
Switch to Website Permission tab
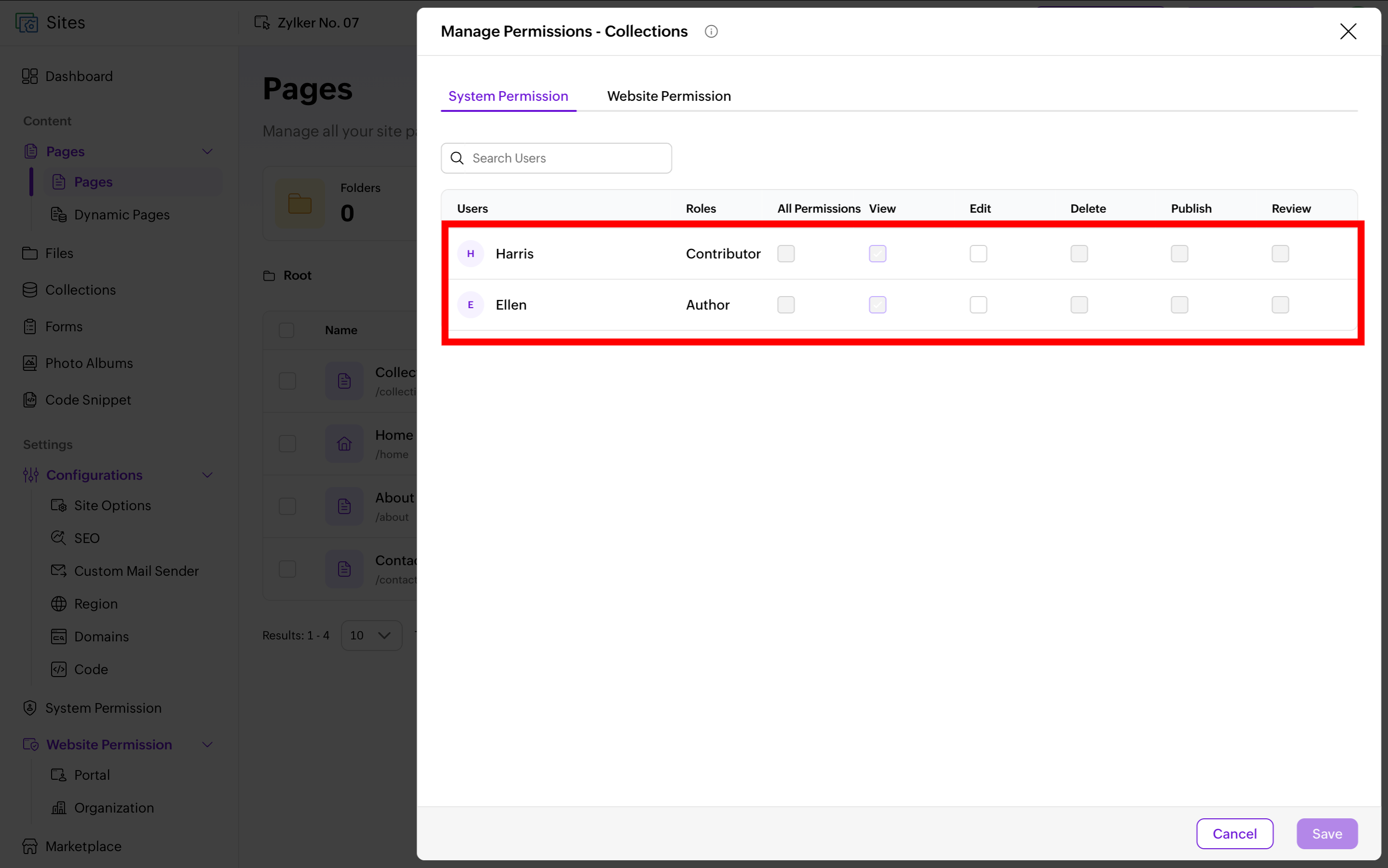coord(669,96)
